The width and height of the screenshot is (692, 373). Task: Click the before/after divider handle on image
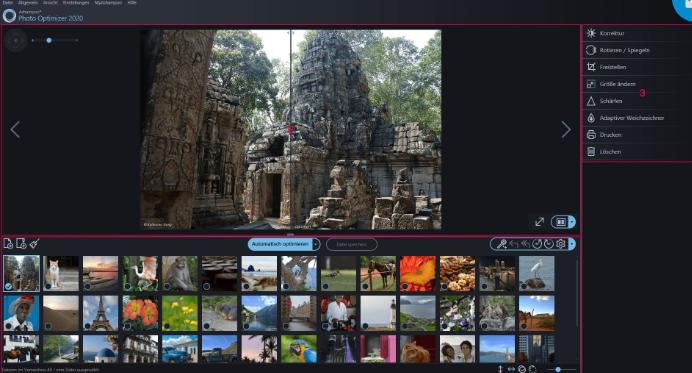point(290,129)
